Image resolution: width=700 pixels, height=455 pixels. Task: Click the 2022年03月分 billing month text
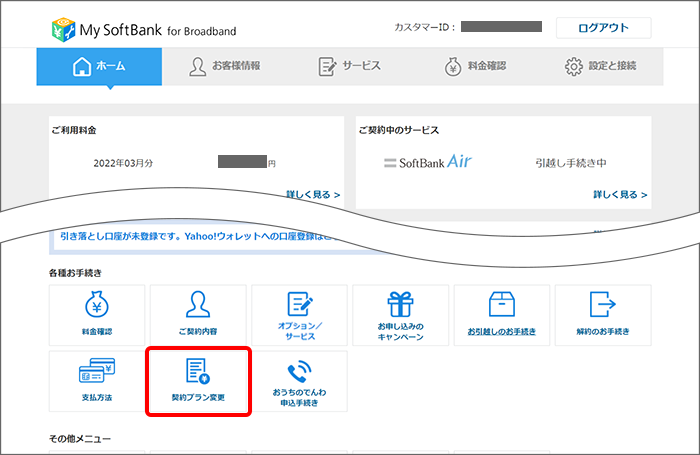[x=123, y=163]
